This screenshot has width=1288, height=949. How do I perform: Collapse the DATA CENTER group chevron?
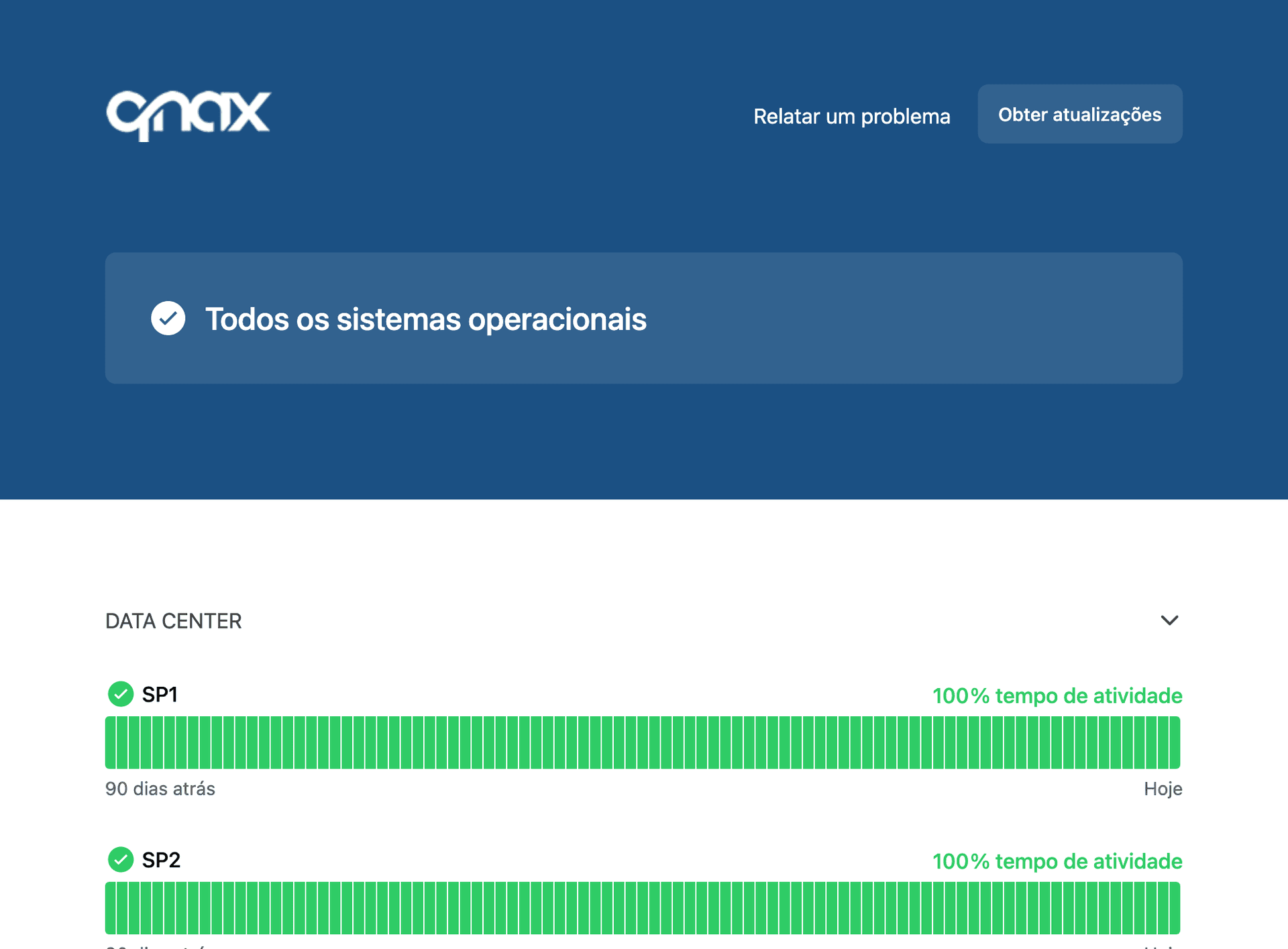[1169, 620]
